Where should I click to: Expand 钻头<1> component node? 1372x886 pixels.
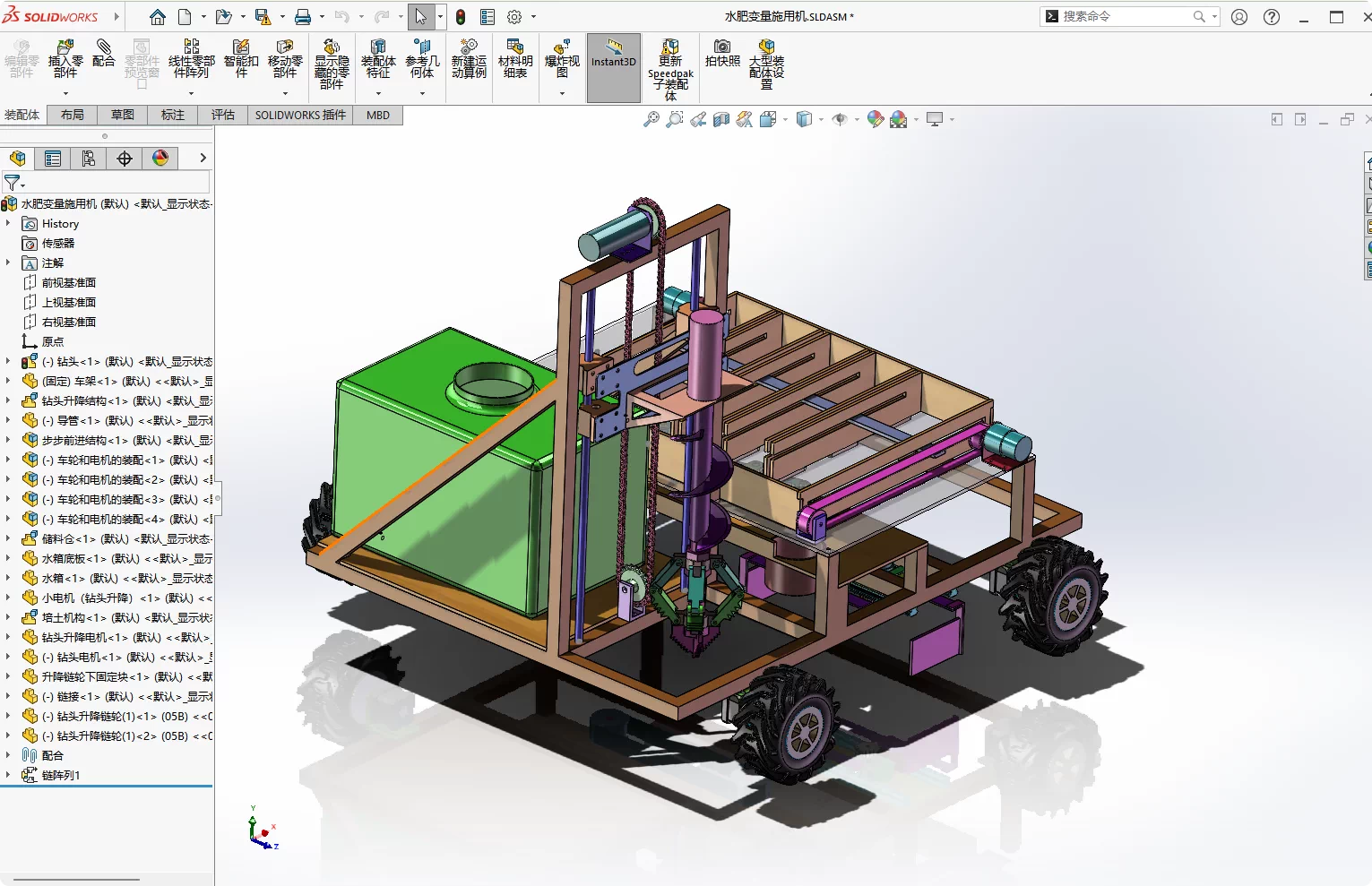tap(8, 361)
